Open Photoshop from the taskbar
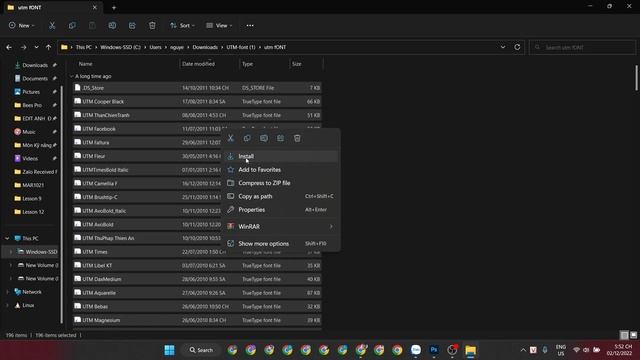 (x=434, y=350)
